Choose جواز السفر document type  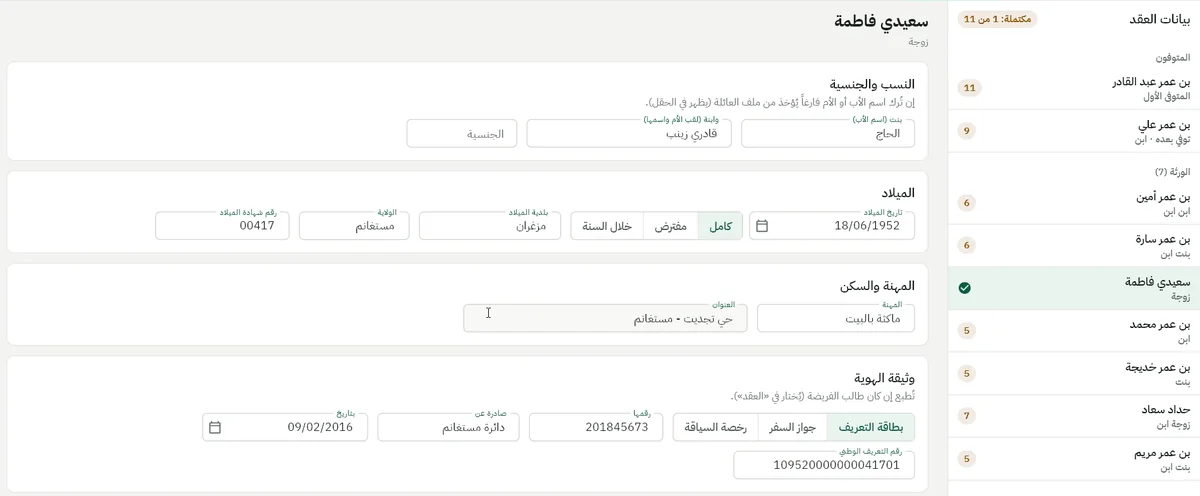coord(792,427)
